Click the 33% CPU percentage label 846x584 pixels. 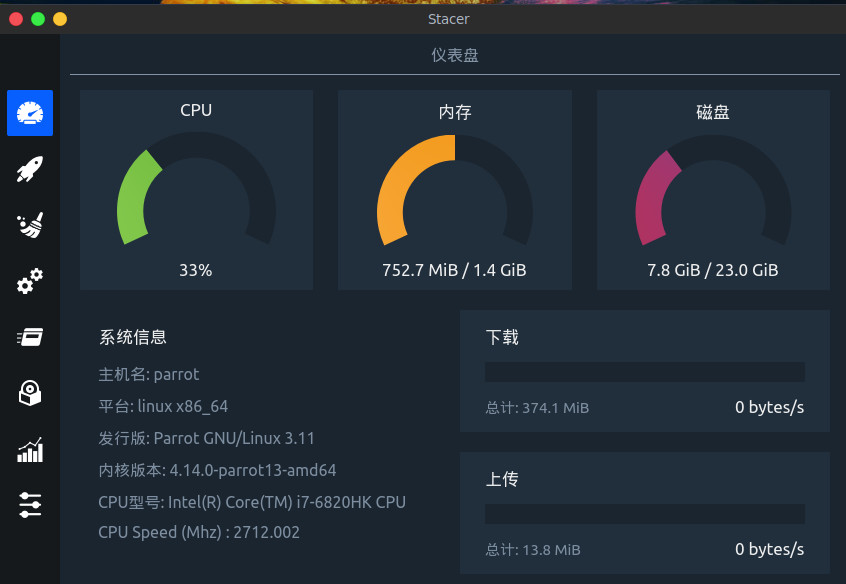tap(196, 270)
